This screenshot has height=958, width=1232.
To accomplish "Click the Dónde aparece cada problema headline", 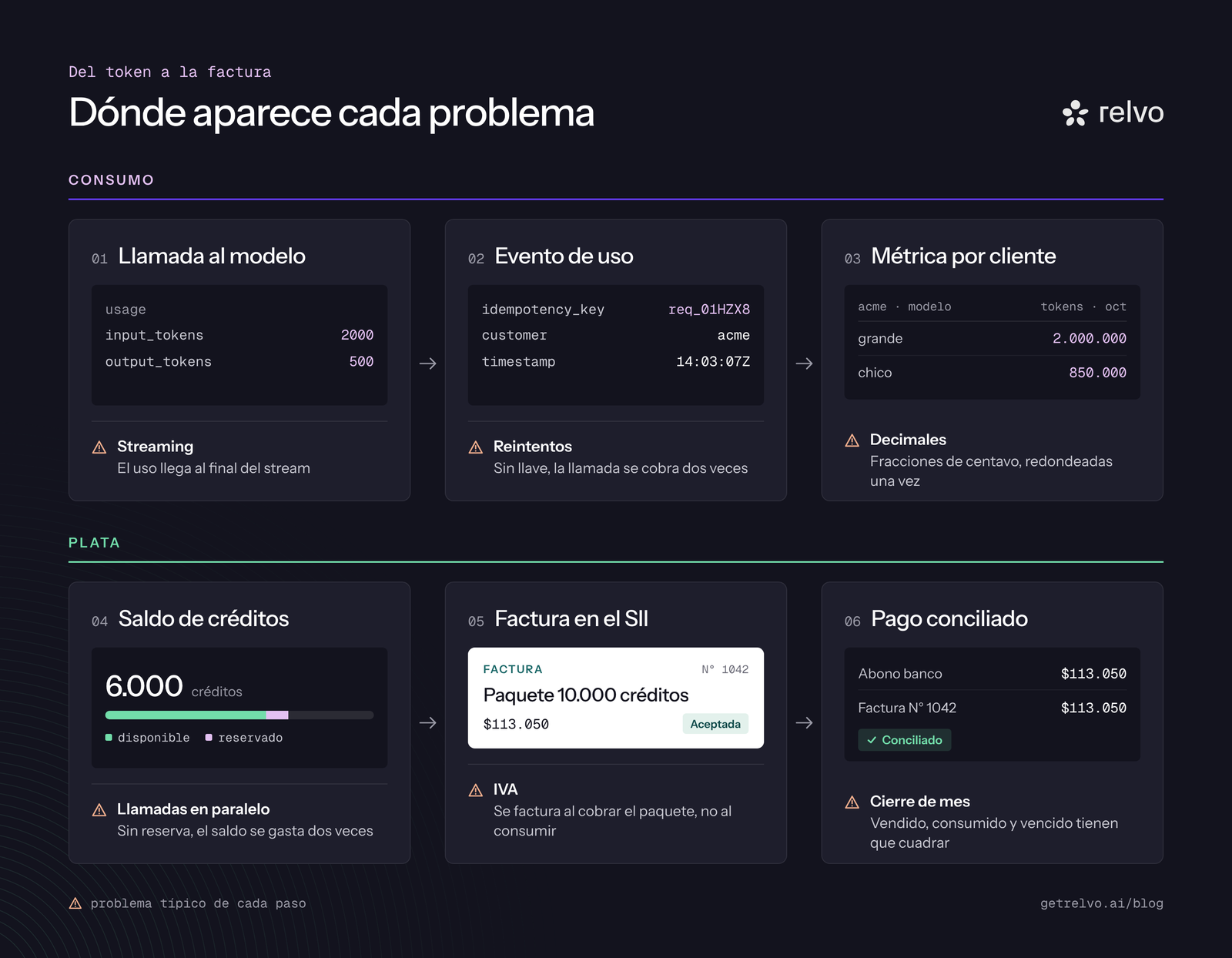I will pyautogui.click(x=331, y=114).
